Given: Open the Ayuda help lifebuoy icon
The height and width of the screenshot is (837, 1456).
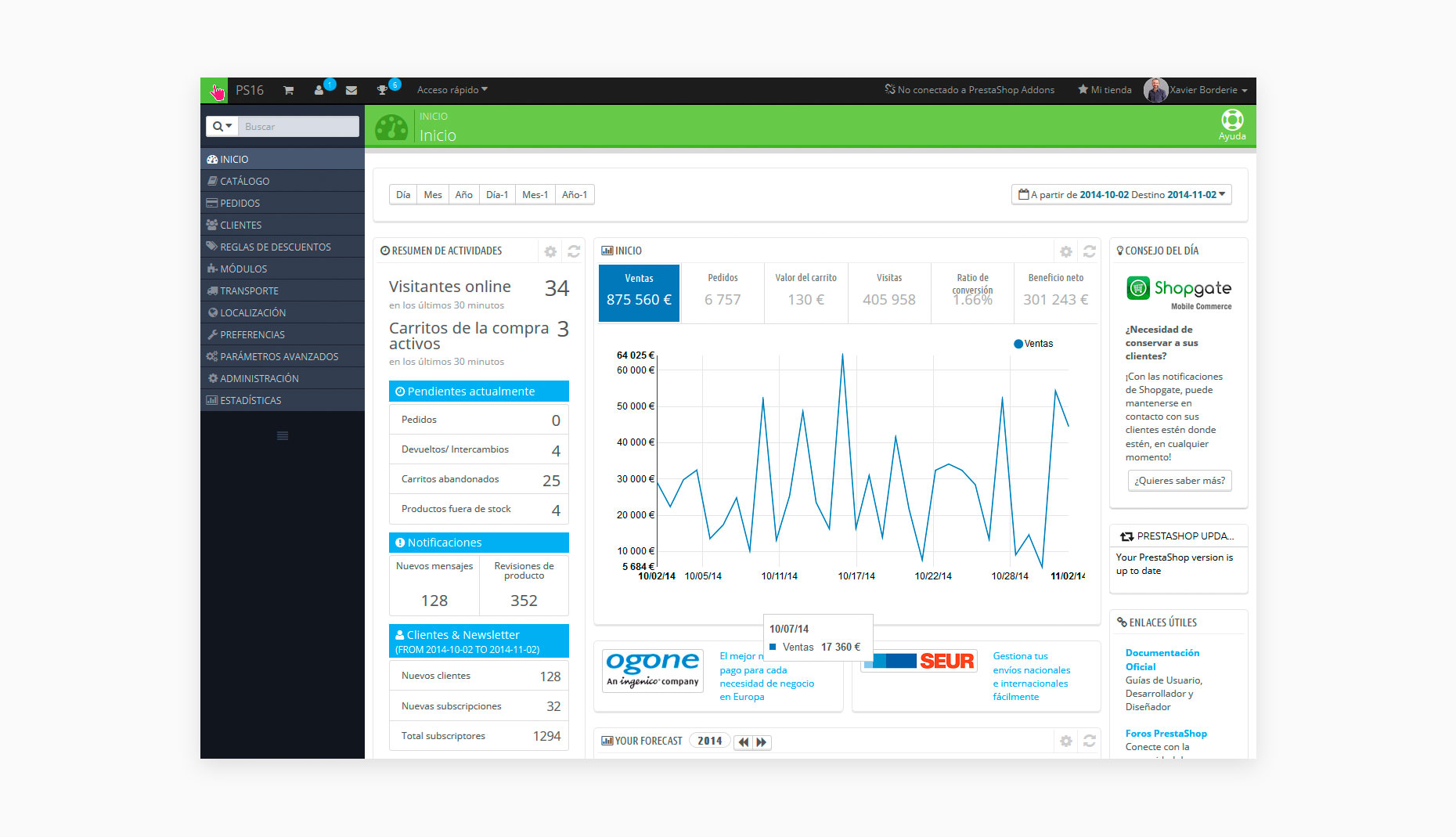Looking at the screenshot, I should coord(1232,125).
